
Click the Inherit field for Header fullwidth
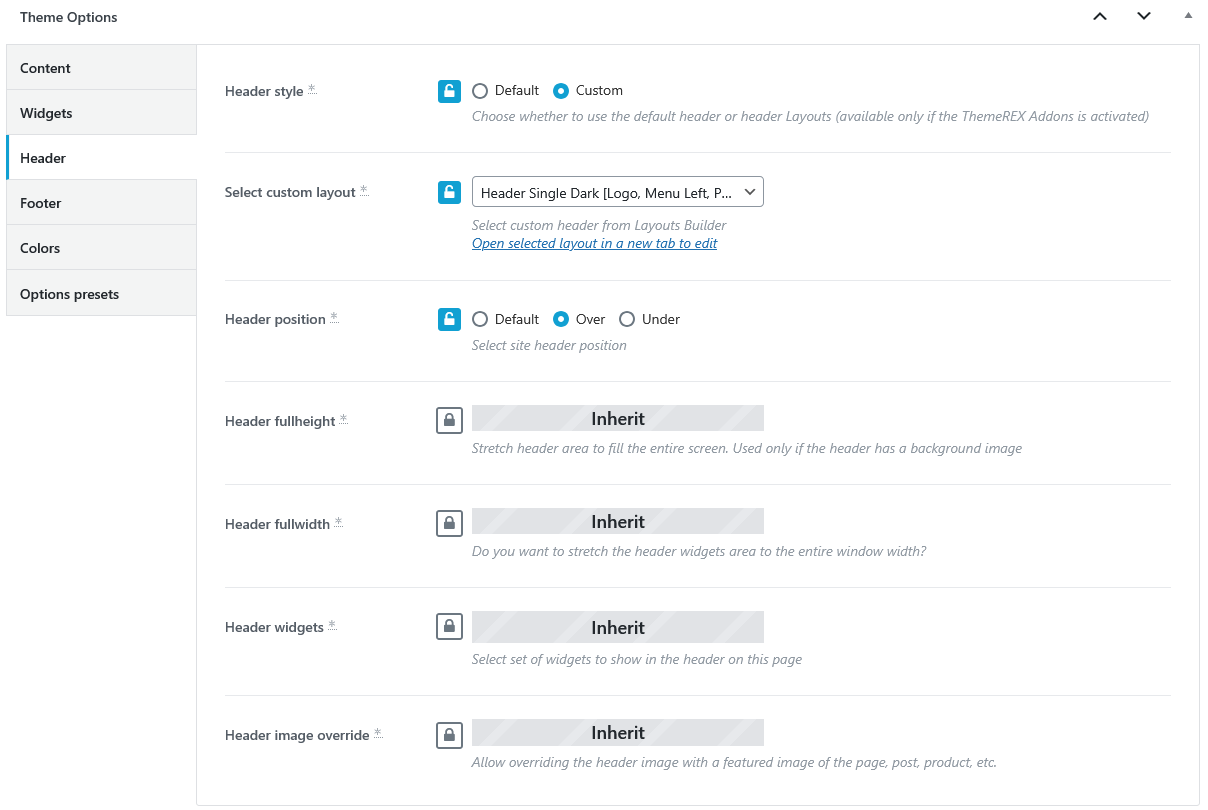618,522
